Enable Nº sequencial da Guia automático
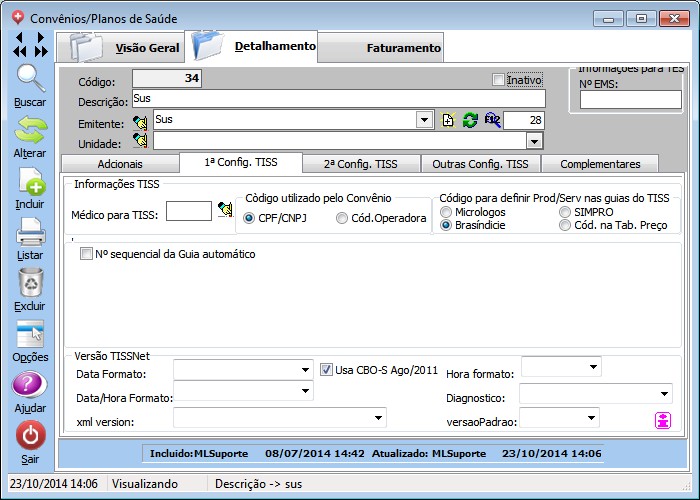 86,254
